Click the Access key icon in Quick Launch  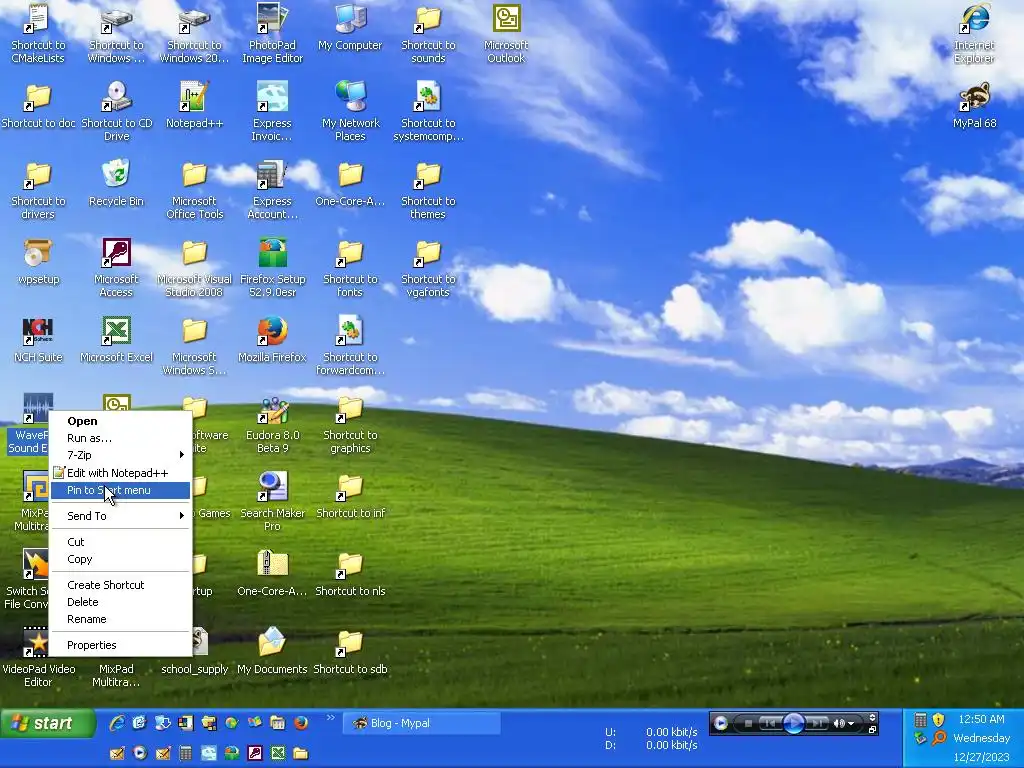255,753
